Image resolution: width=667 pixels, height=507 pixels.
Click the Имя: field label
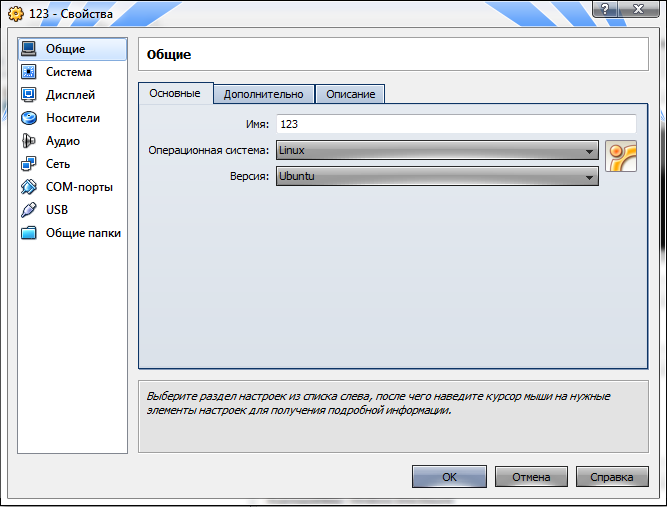pyautogui.click(x=257, y=124)
